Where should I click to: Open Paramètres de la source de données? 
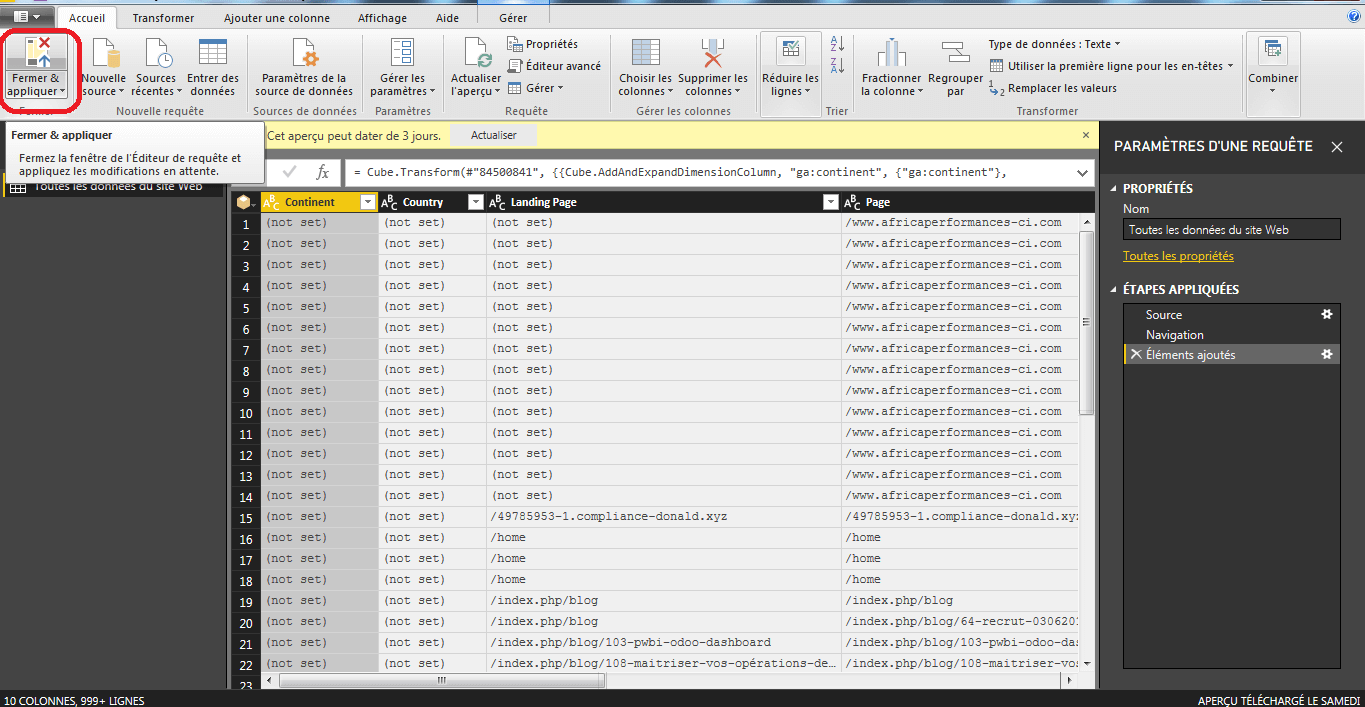point(304,68)
